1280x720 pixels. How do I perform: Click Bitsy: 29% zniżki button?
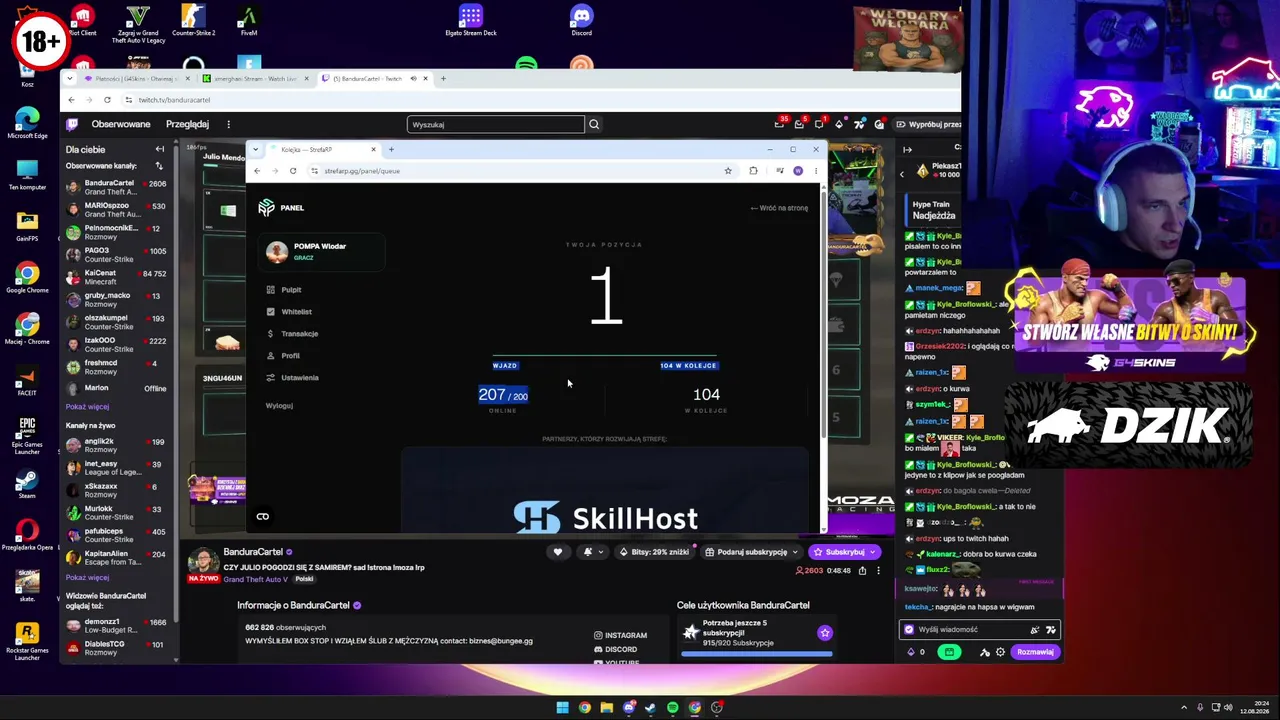655,552
